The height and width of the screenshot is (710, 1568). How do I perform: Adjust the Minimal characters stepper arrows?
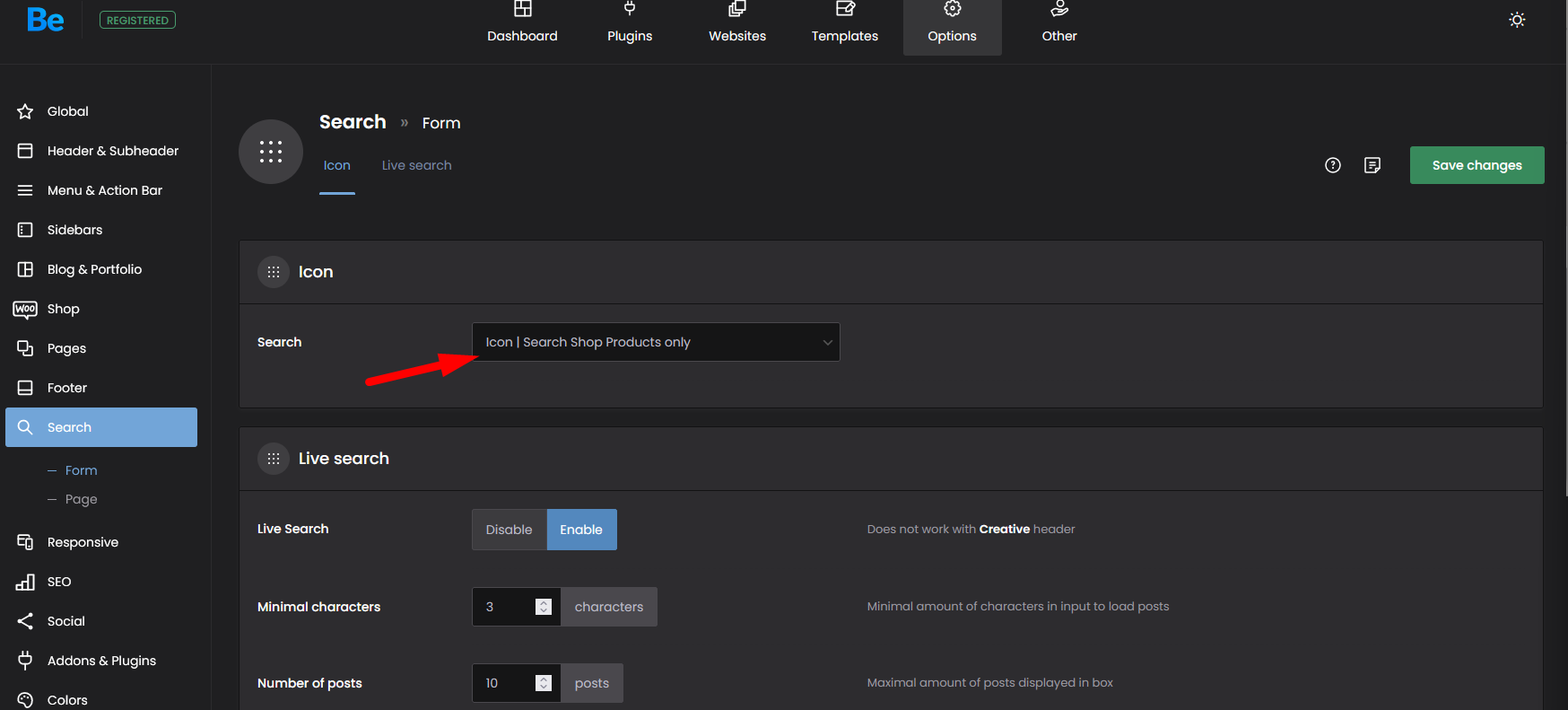pos(544,607)
